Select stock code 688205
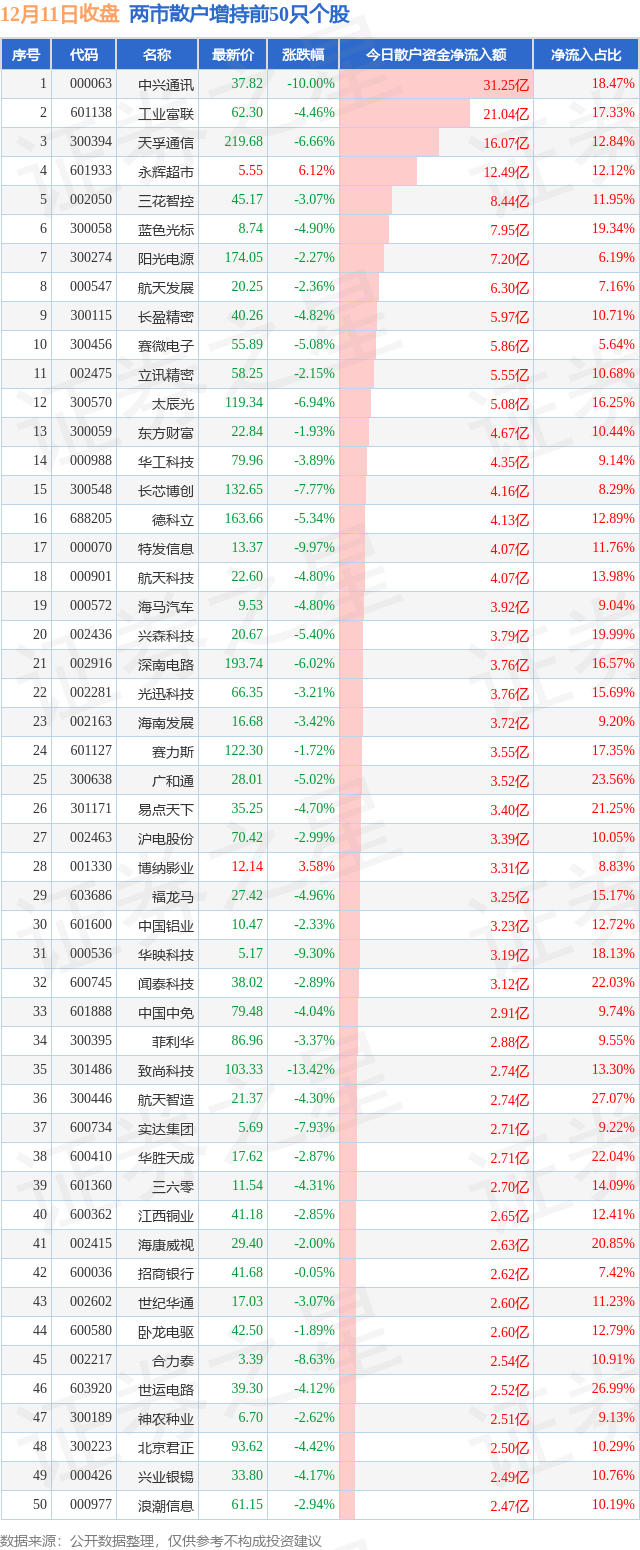This screenshot has width=640, height=1550. point(91,519)
